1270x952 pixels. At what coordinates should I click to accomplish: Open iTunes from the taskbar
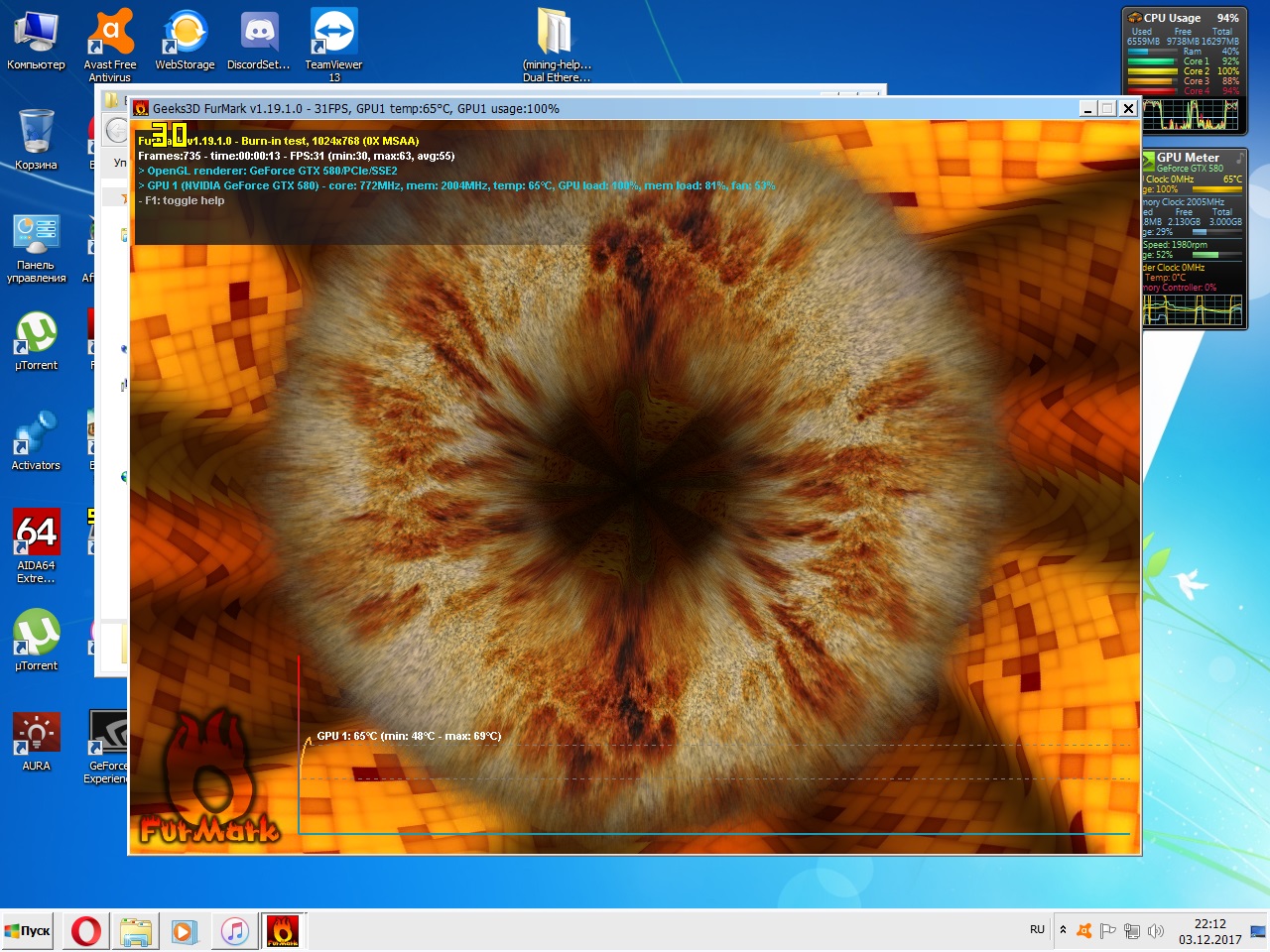[234, 931]
